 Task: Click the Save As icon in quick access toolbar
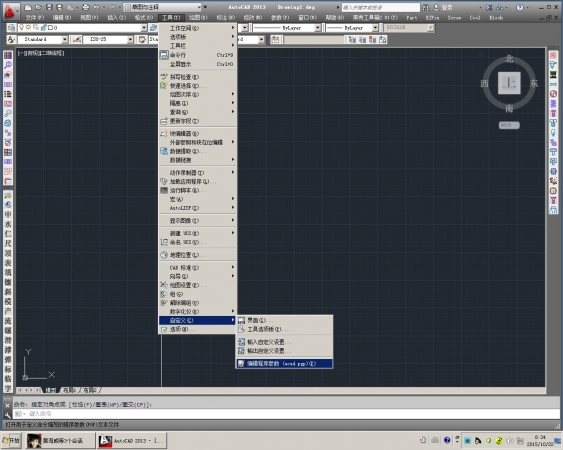[60, 7]
